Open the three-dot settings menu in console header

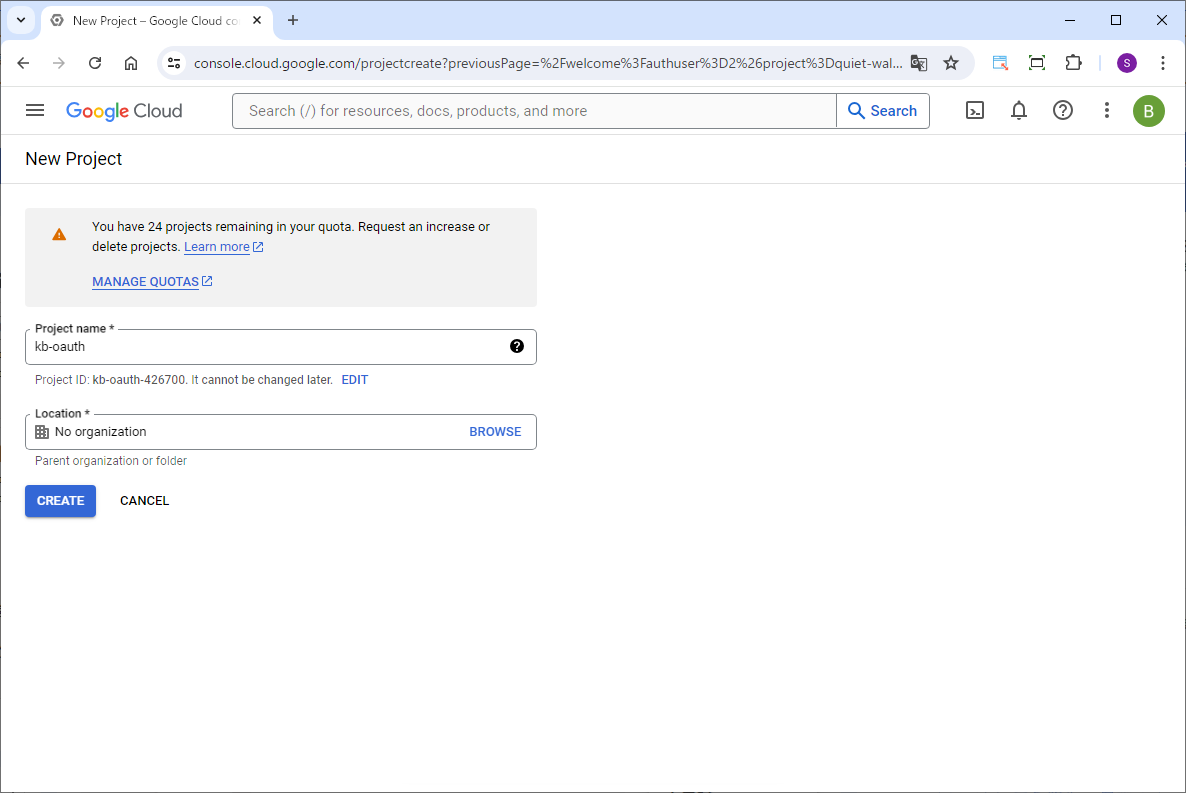coord(1107,111)
